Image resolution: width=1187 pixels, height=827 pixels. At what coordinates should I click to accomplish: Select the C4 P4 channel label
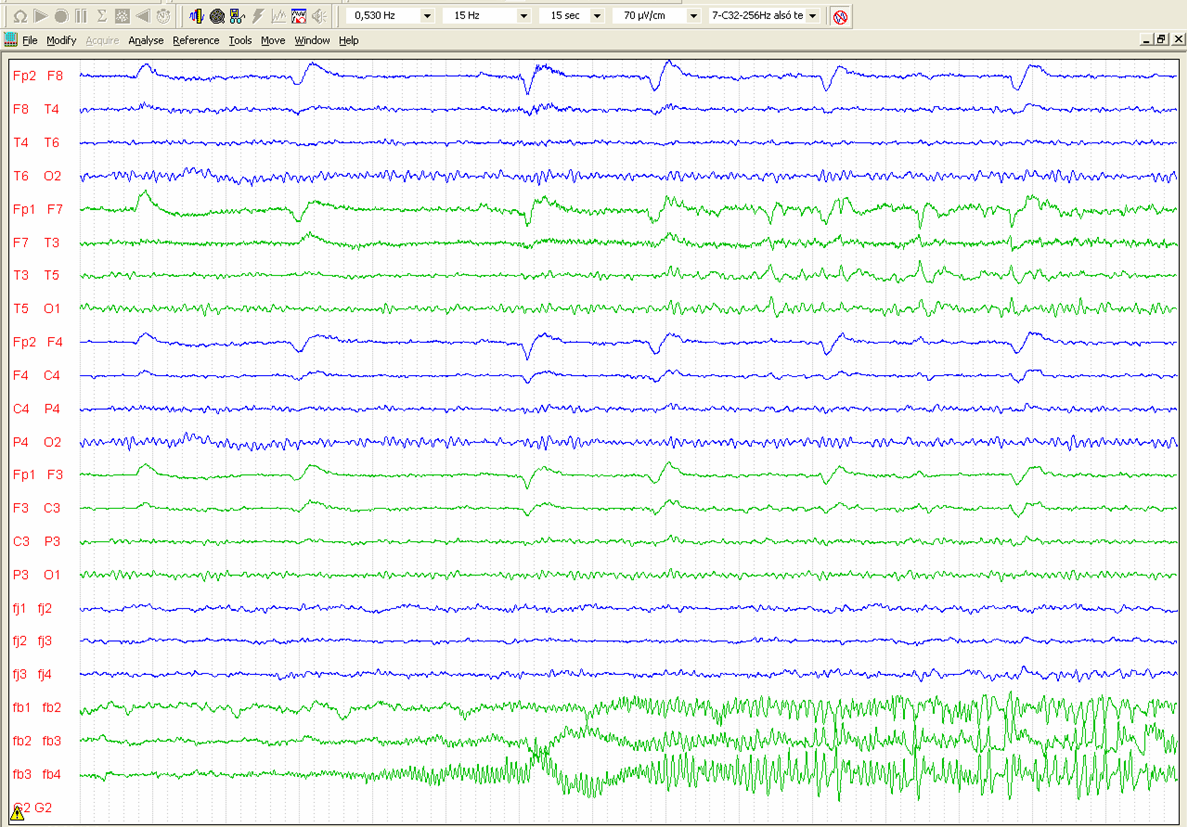36,408
